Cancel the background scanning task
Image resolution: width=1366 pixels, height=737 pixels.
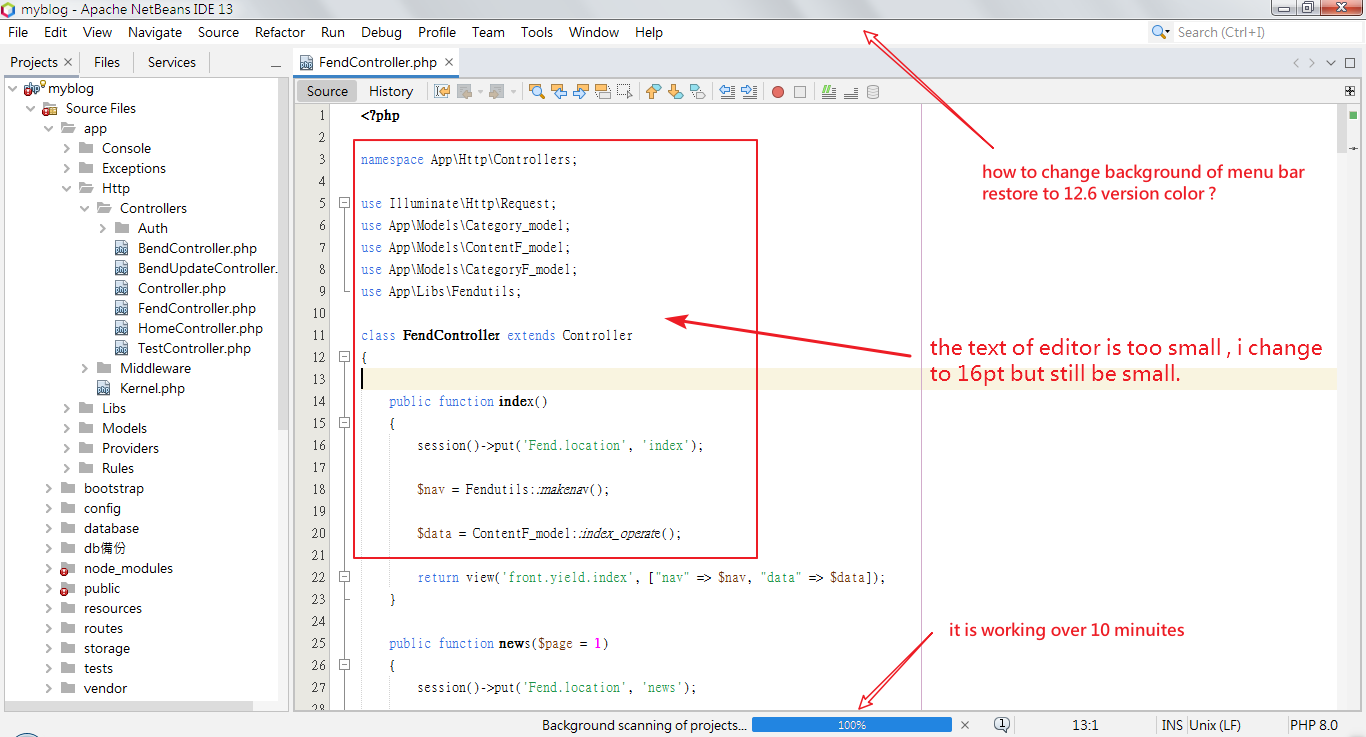pos(965,725)
